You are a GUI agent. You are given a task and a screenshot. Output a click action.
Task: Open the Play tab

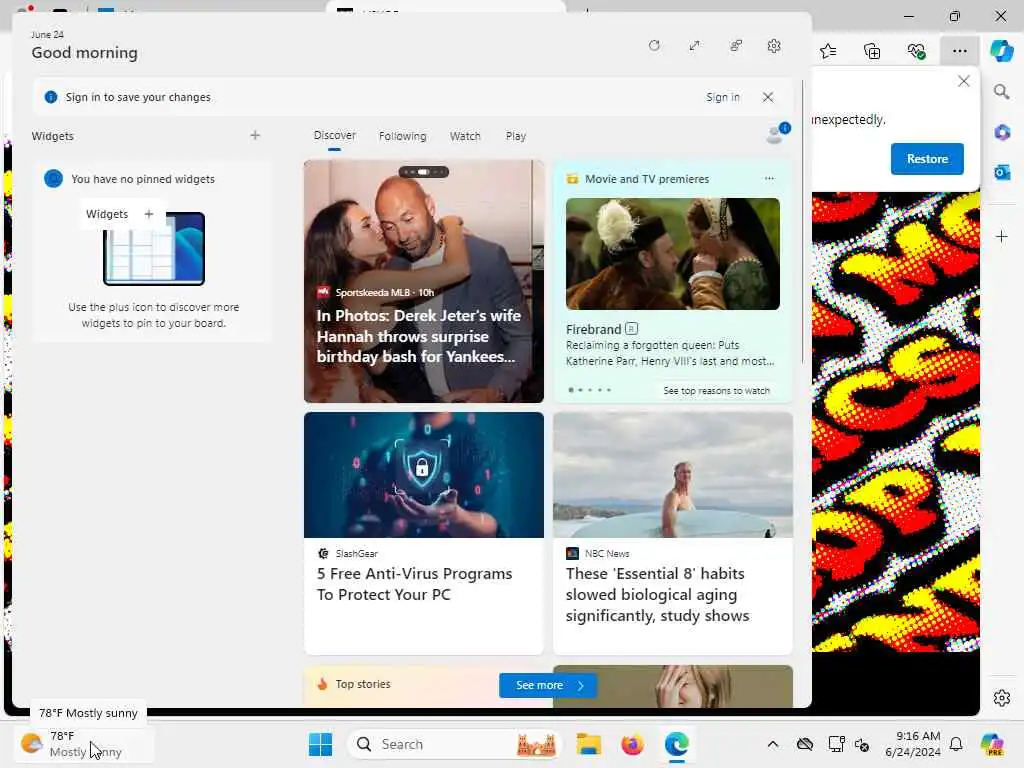pyautogui.click(x=516, y=136)
